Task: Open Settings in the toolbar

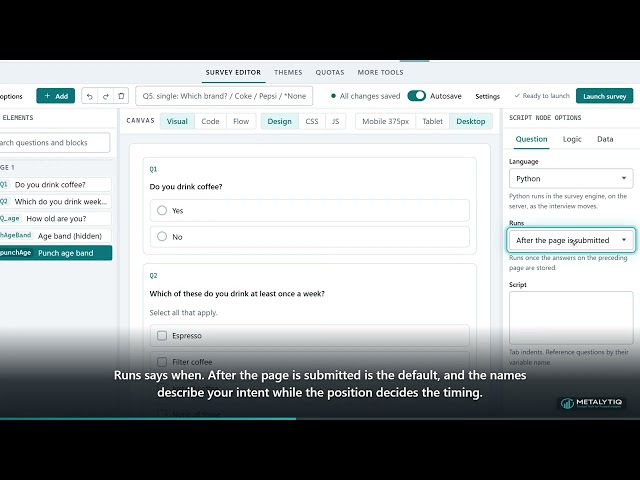Action: click(x=487, y=96)
